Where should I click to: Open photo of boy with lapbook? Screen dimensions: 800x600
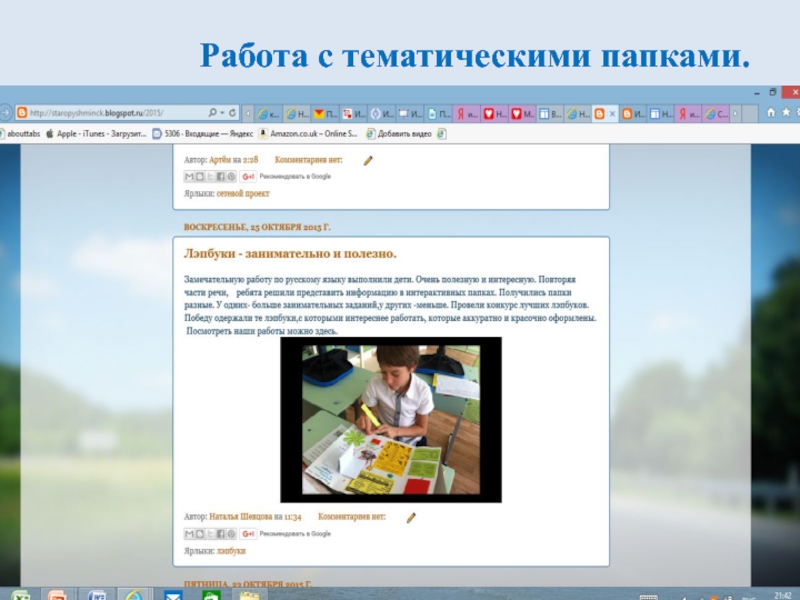click(x=391, y=420)
